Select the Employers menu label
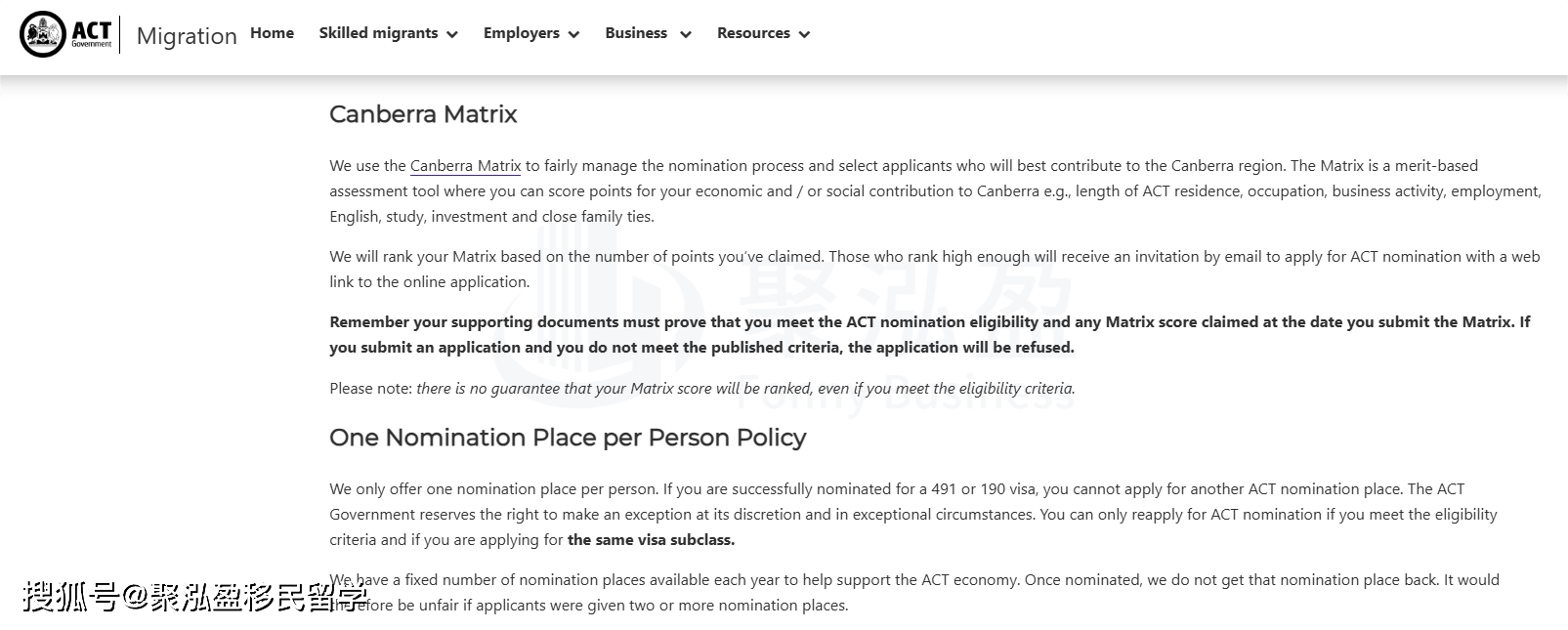The width and height of the screenshot is (1568, 630). 521,33
